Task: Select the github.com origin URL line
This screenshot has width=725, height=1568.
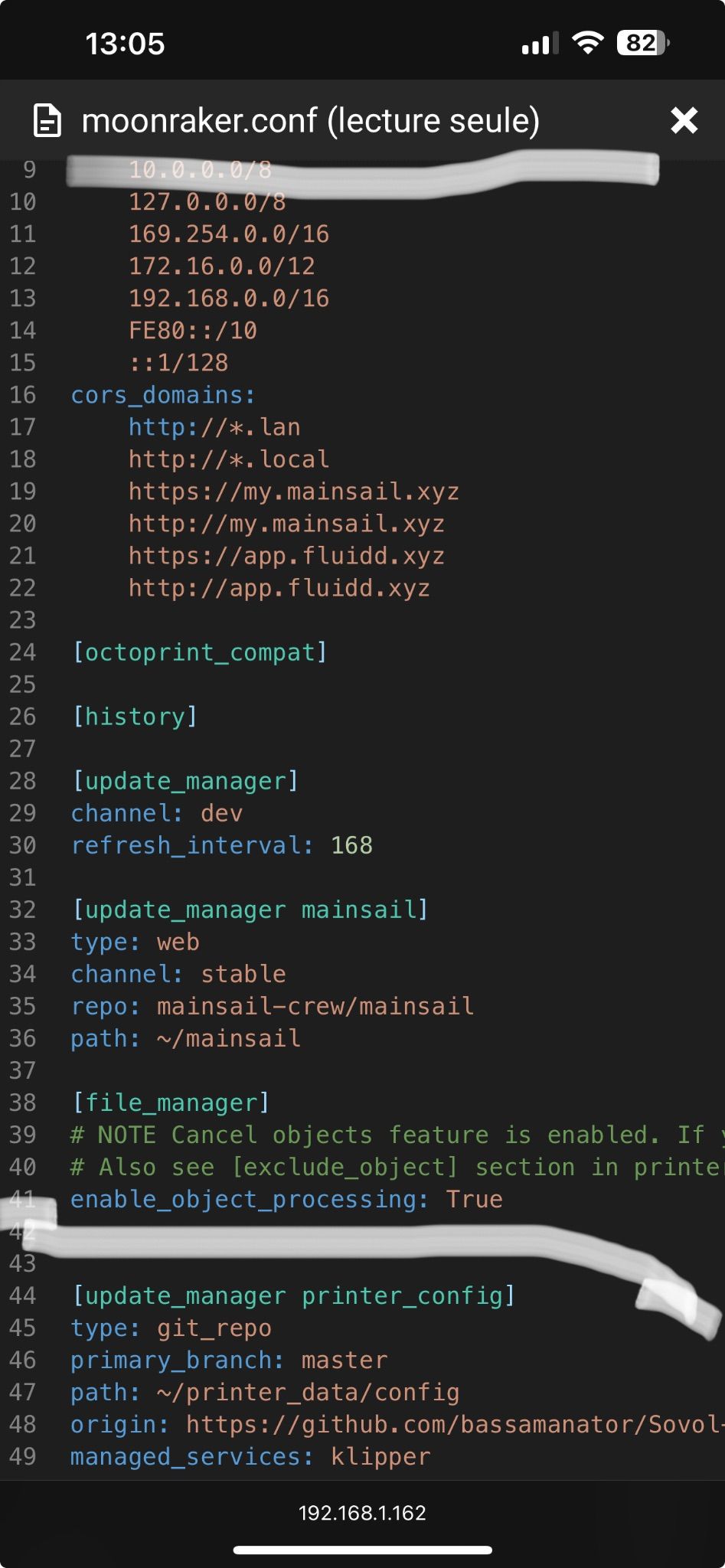Action: (397, 1424)
